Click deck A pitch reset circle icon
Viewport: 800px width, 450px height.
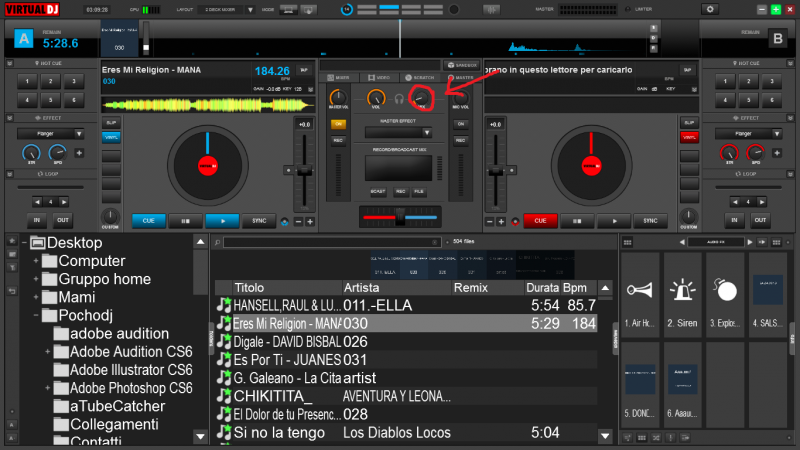tap(284, 221)
